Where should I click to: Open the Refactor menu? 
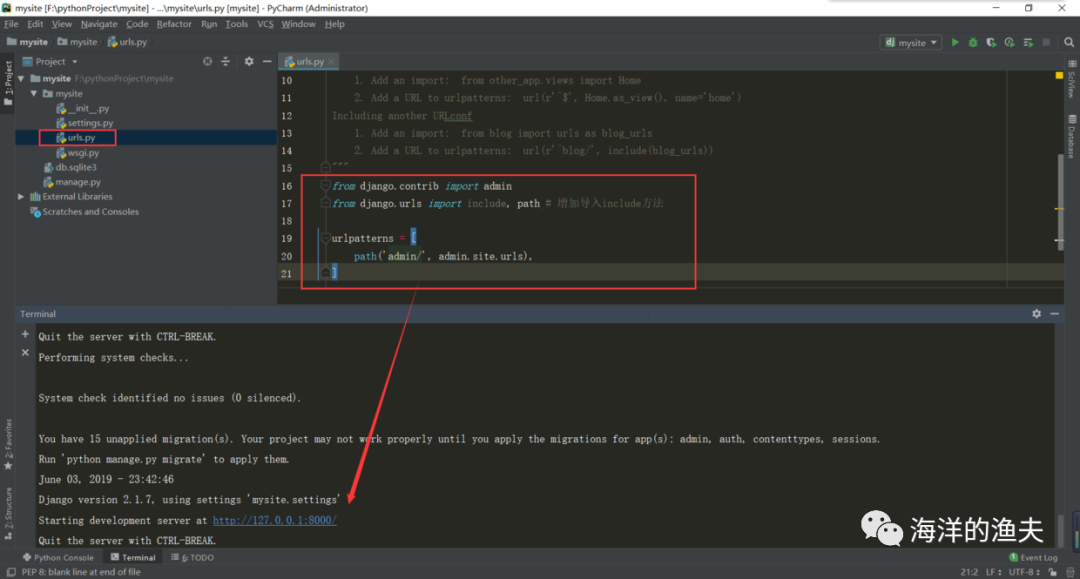point(174,24)
